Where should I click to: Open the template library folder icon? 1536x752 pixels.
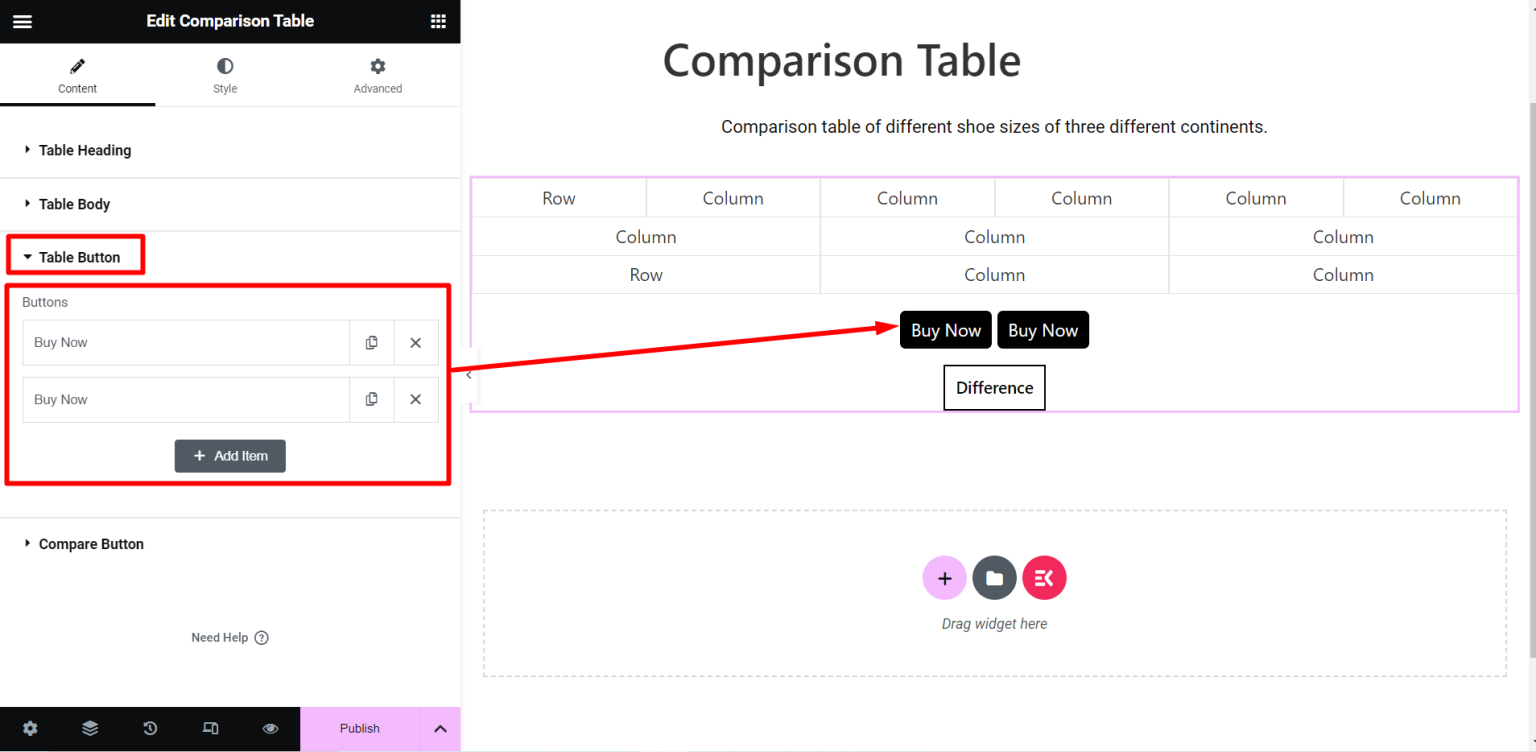tap(994, 577)
